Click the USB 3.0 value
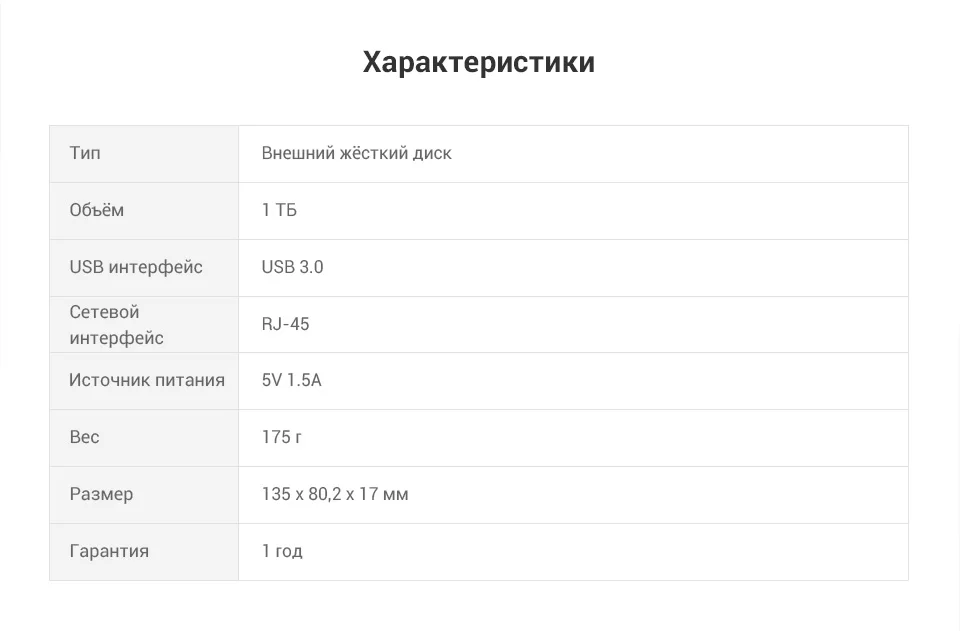Screen dimensions: 960x631 tap(293, 267)
